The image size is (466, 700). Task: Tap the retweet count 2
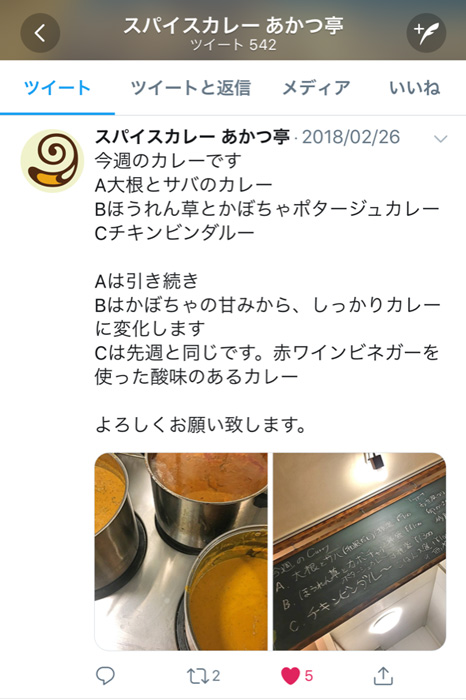click(216, 676)
